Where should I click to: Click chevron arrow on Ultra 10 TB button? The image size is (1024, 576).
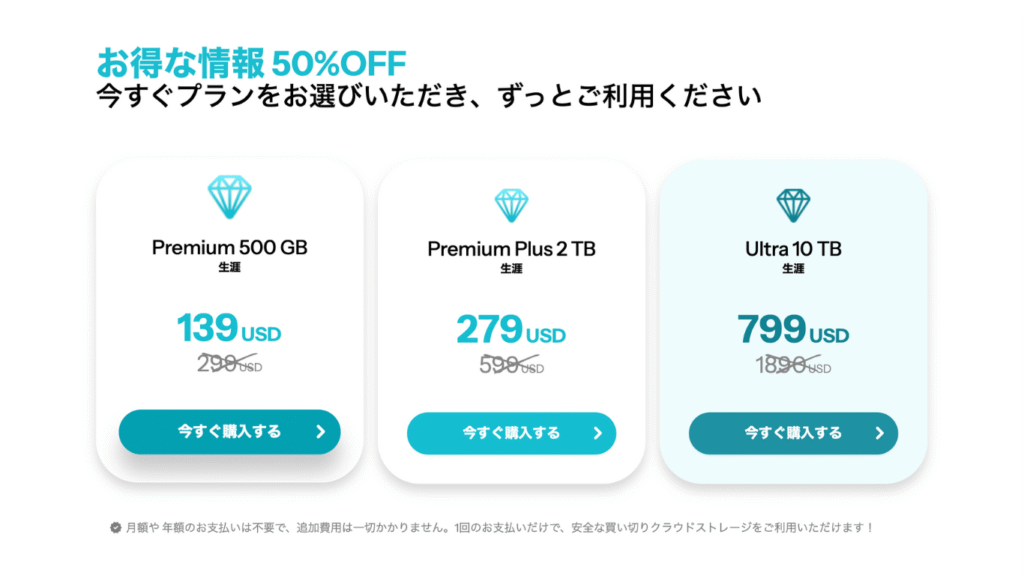pyautogui.click(x=880, y=433)
